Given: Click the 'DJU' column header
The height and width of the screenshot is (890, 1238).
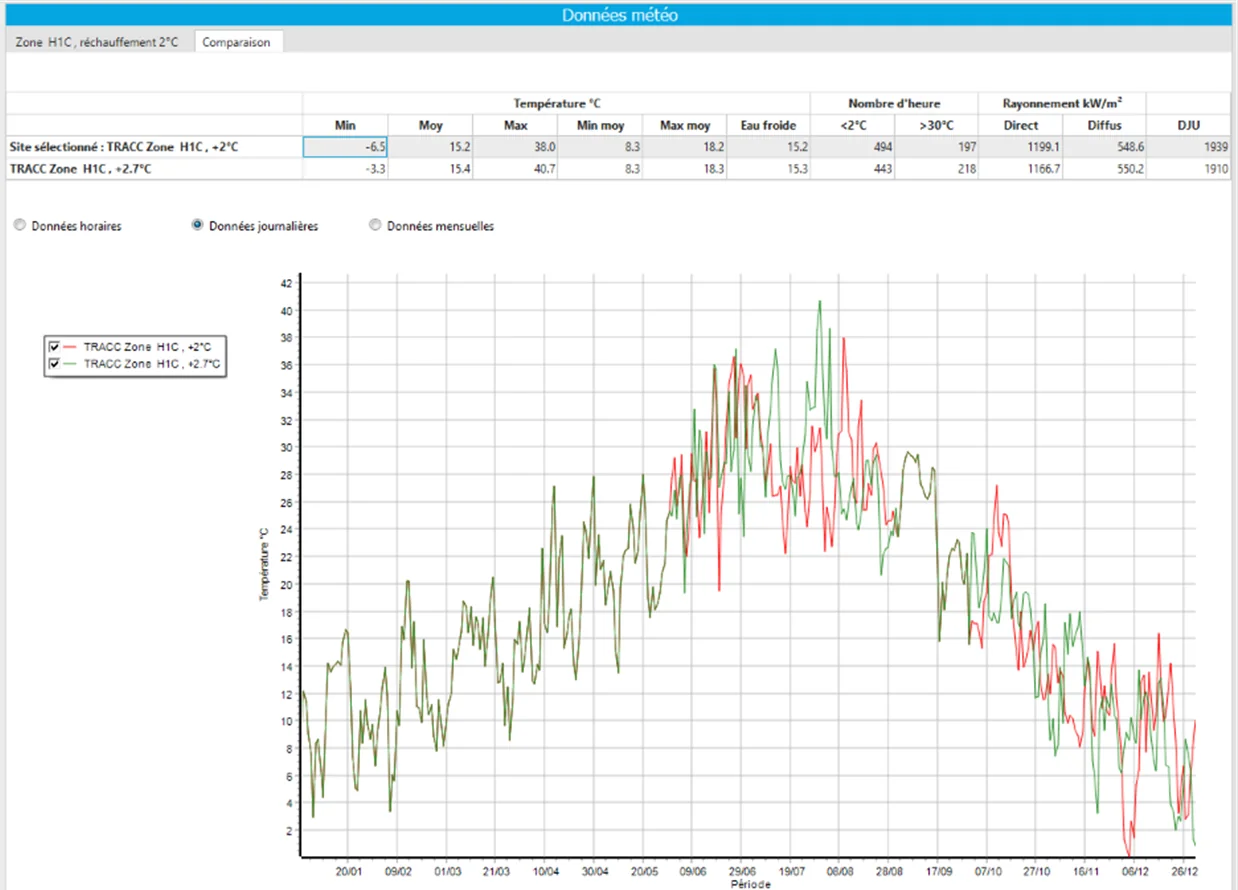Looking at the screenshot, I should point(1189,125).
